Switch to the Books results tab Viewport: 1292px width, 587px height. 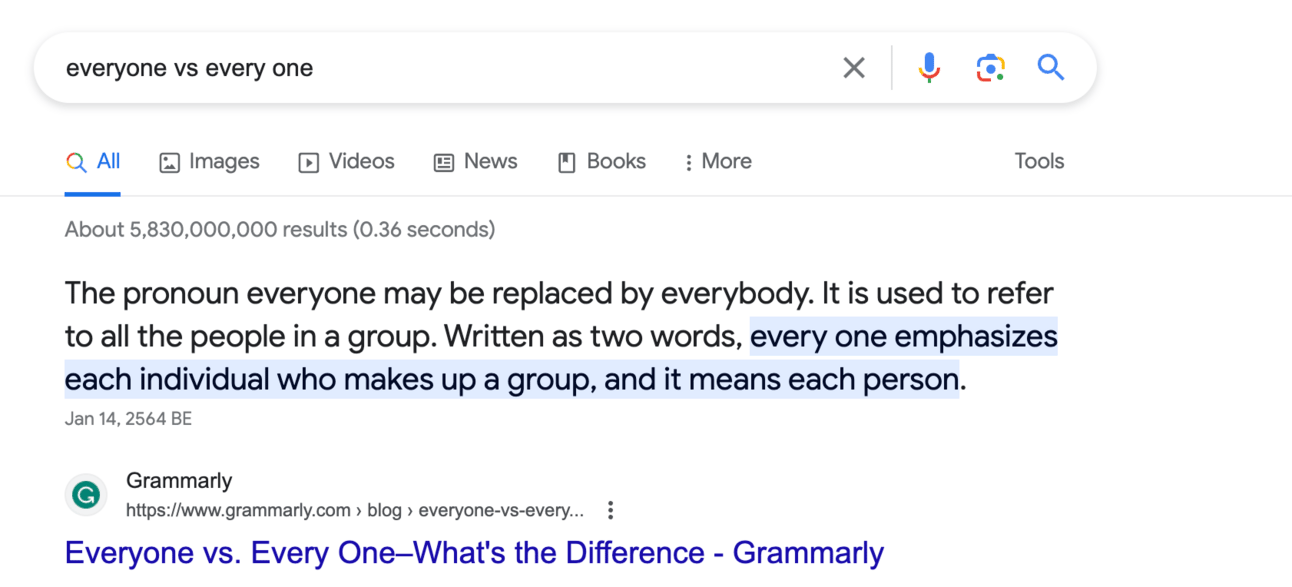(x=602, y=161)
